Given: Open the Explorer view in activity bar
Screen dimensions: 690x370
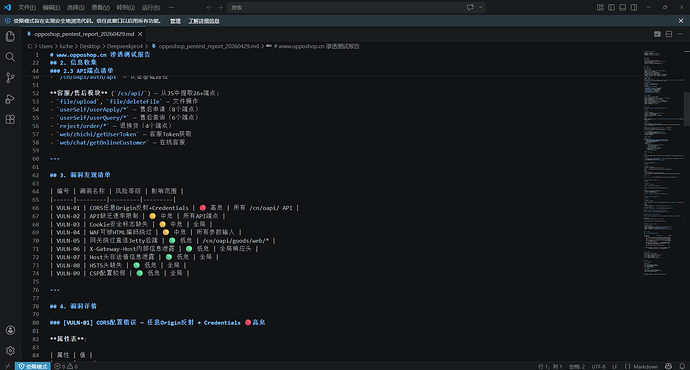Looking at the screenshot, I should pos(10,36).
